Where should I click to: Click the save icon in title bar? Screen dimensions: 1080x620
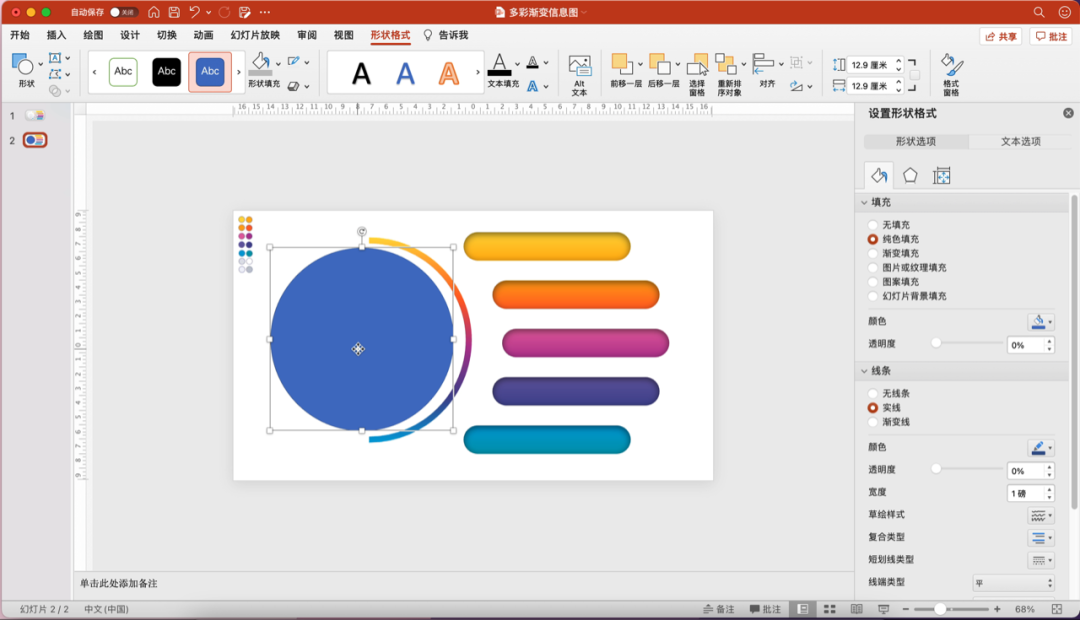(174, 12)
